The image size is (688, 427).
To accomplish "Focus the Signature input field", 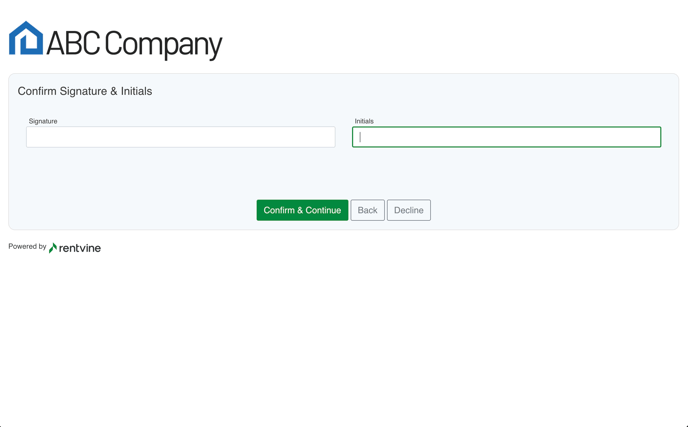I will tap(181, 137).
